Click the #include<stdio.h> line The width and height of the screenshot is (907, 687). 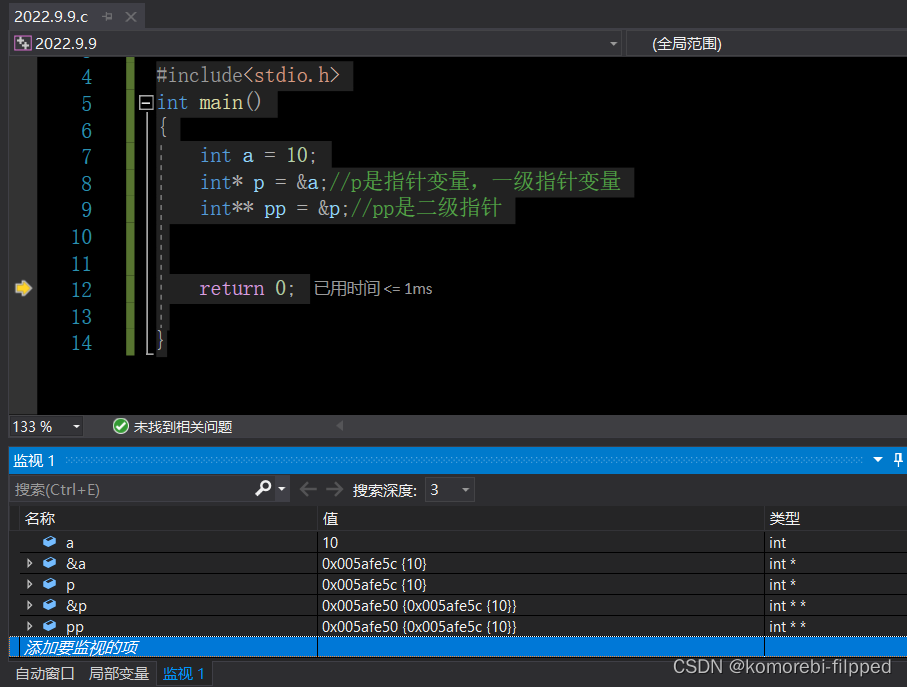[x=248, y=75]
